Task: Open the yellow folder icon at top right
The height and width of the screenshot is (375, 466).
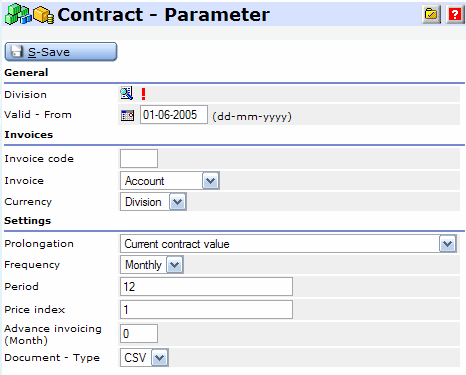Action: (x=431, y=14)
